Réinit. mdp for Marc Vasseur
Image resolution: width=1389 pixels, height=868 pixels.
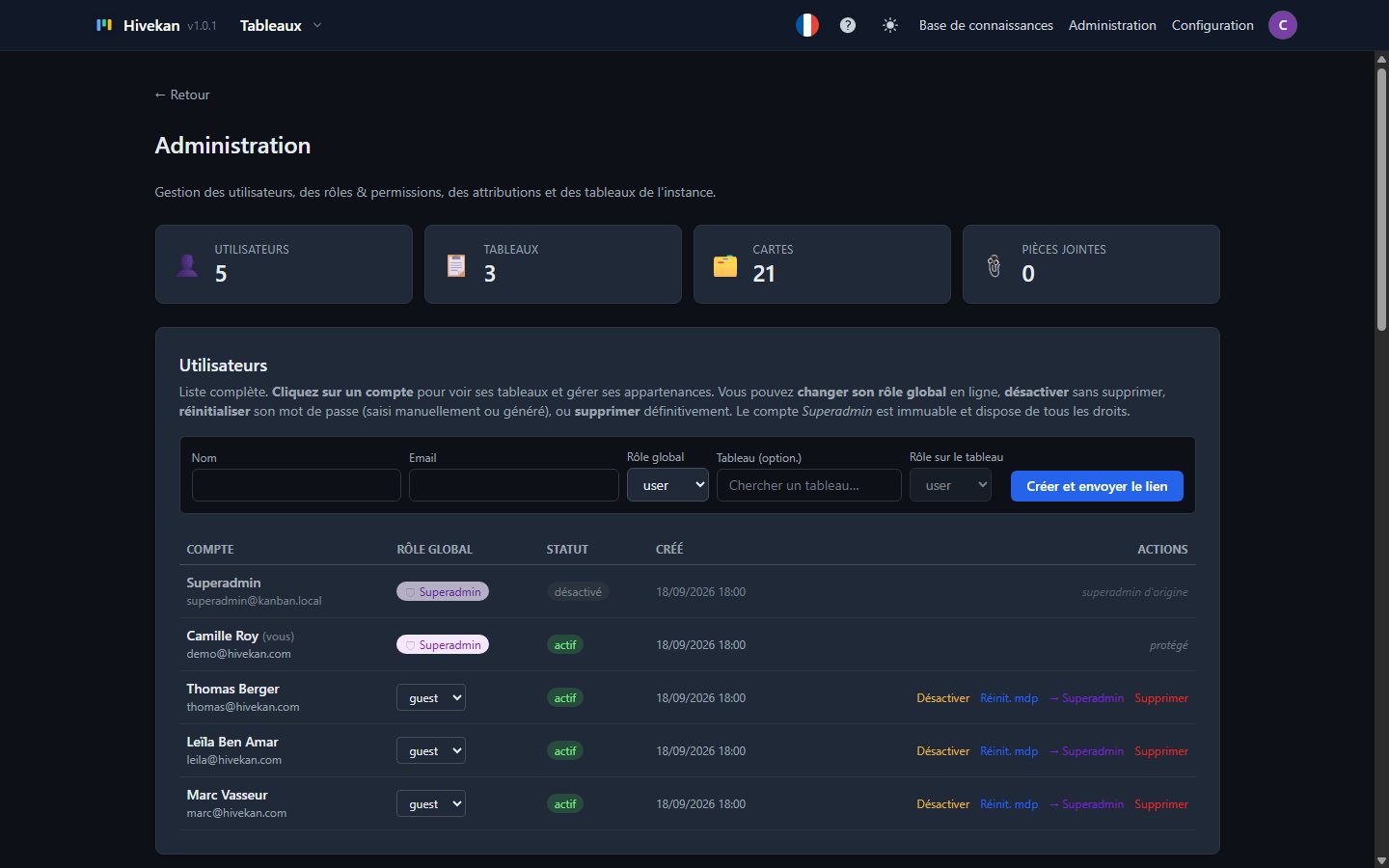(x=1009, y=804)
